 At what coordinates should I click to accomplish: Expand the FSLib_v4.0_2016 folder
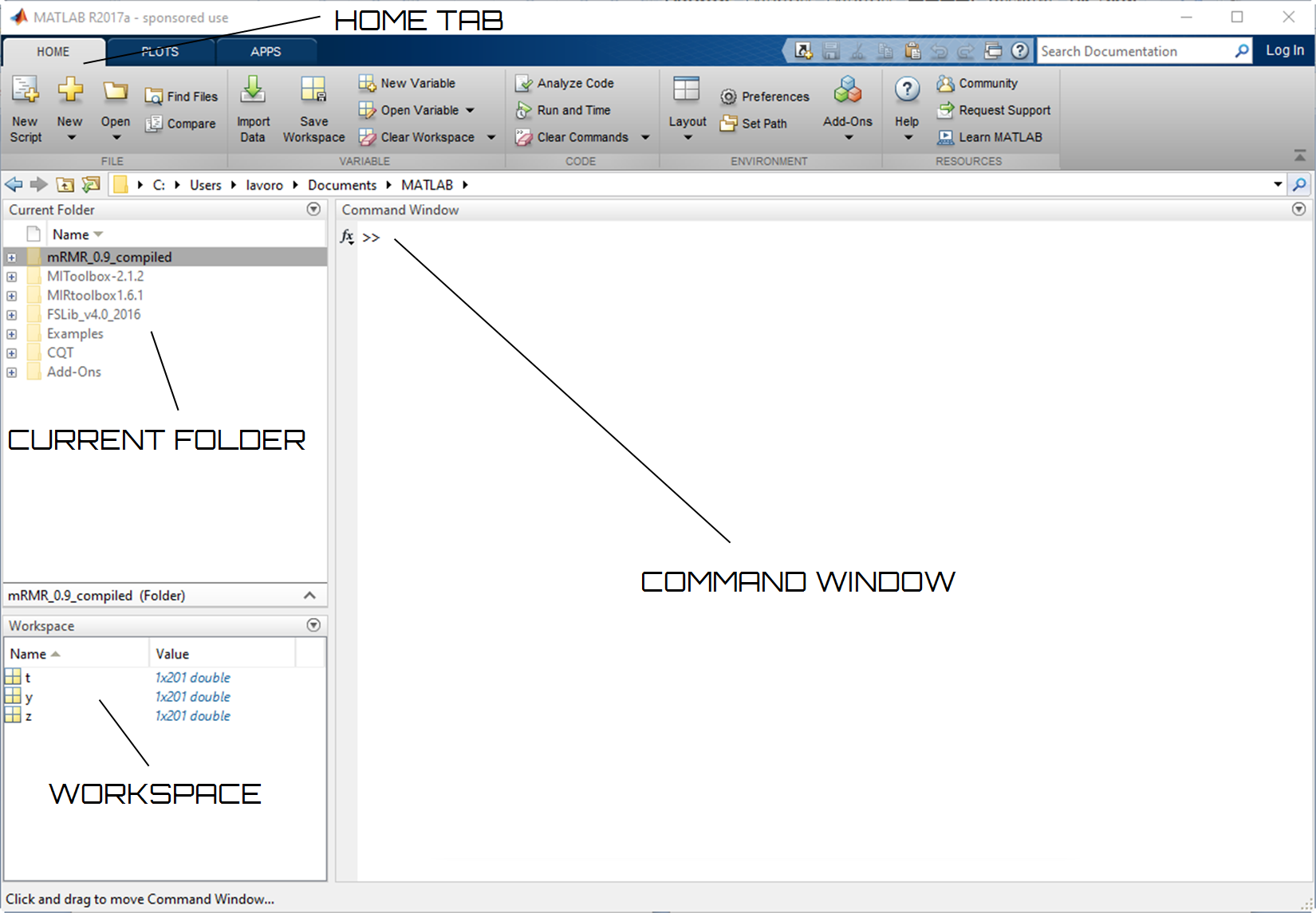[x=11, y=315]
